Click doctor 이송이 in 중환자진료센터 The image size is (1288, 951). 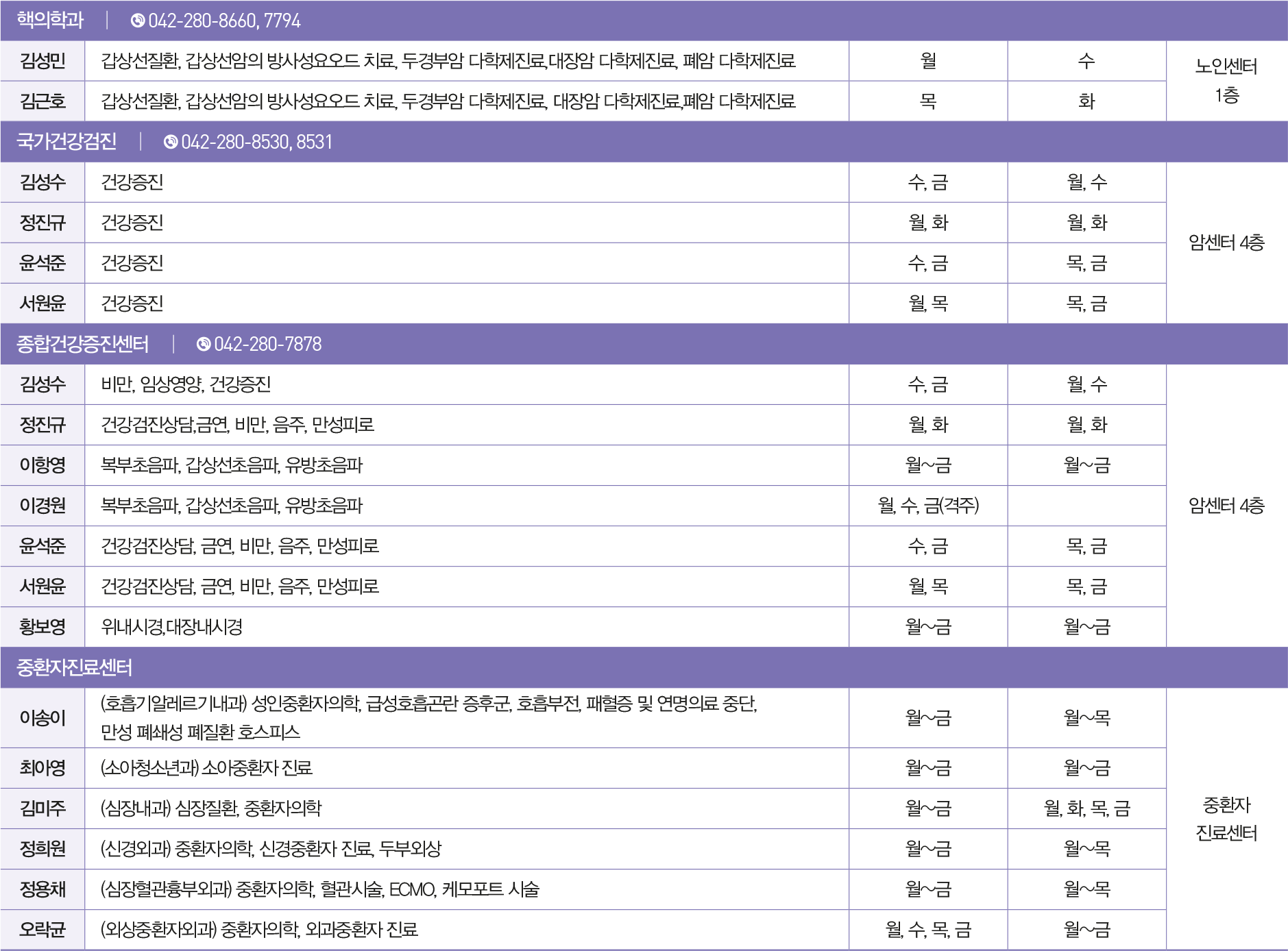[42, 717]
